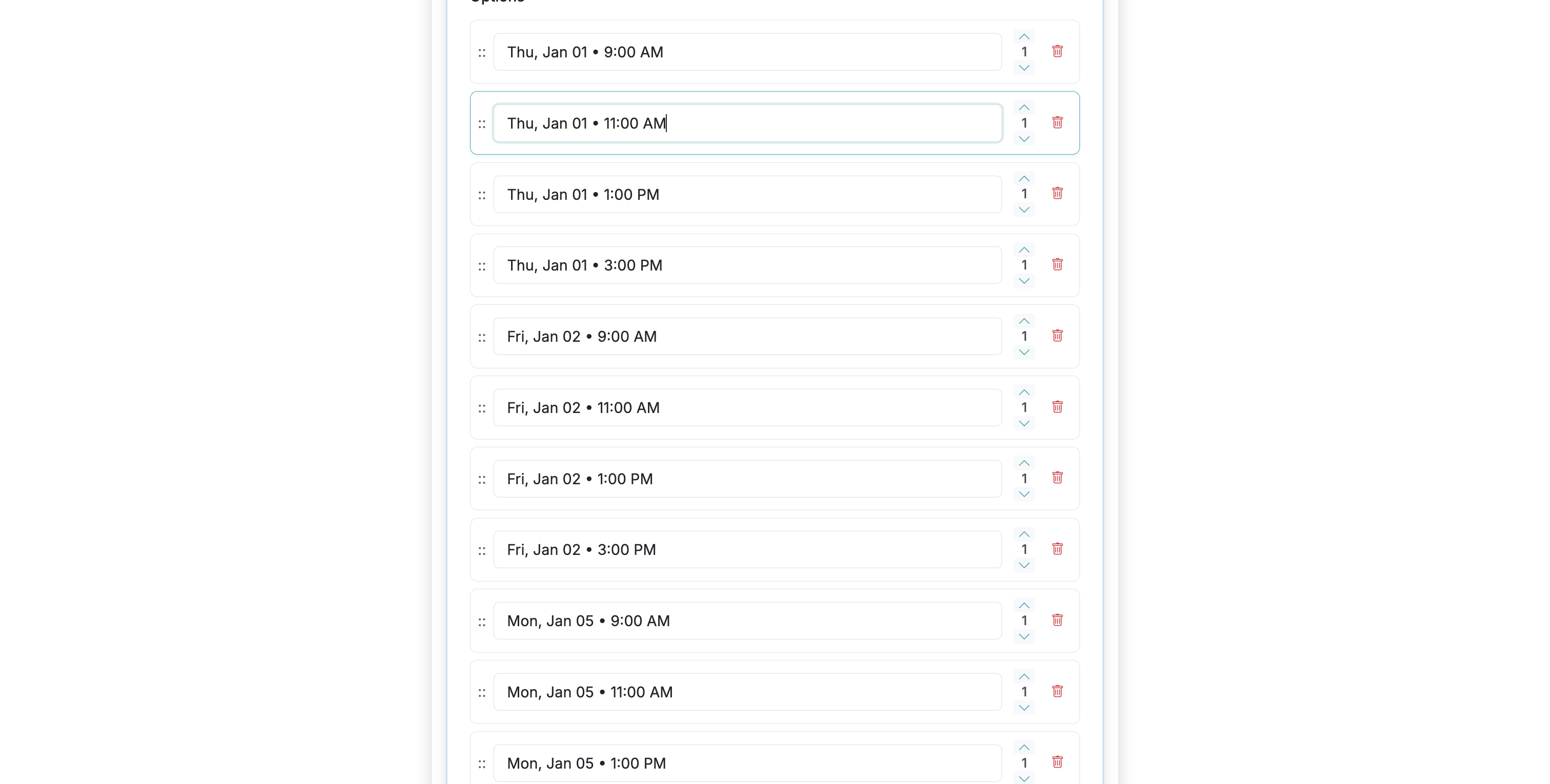Delete the Thu, Jan 01 1:00 PM option
The image size is (1550, 784).
(1058, 193)
